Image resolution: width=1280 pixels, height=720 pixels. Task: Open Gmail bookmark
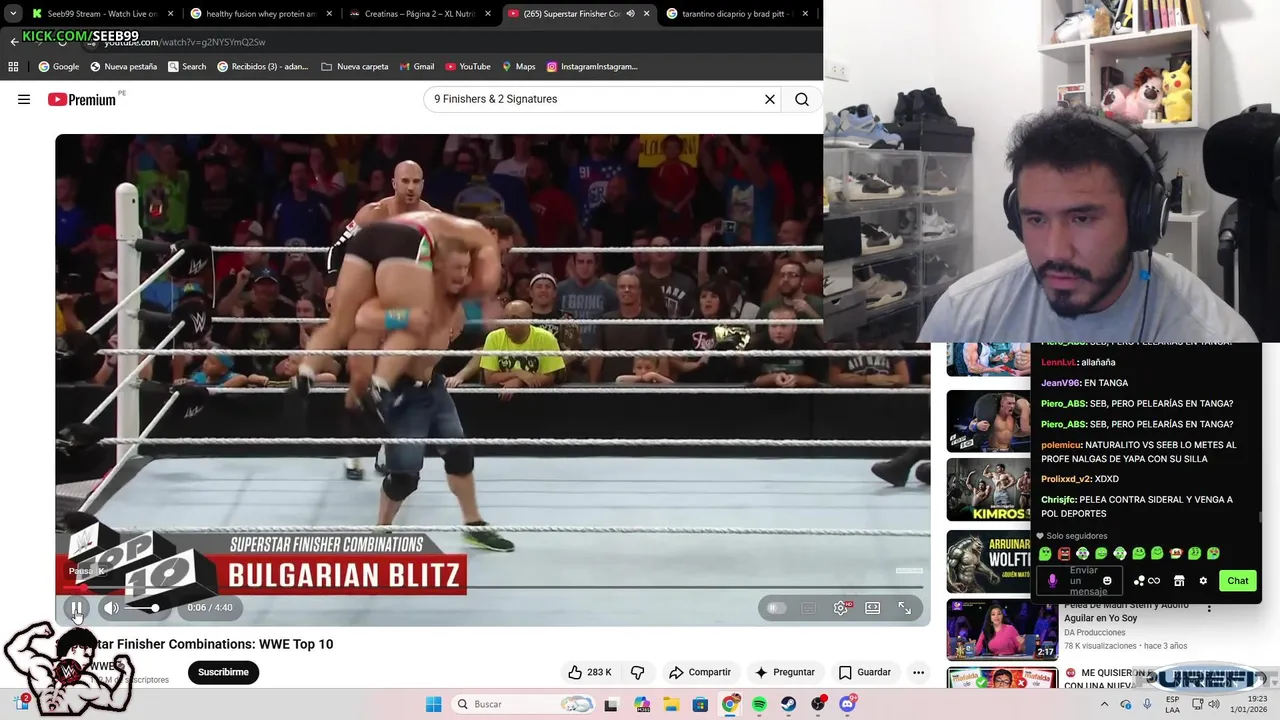click(417, 67)
